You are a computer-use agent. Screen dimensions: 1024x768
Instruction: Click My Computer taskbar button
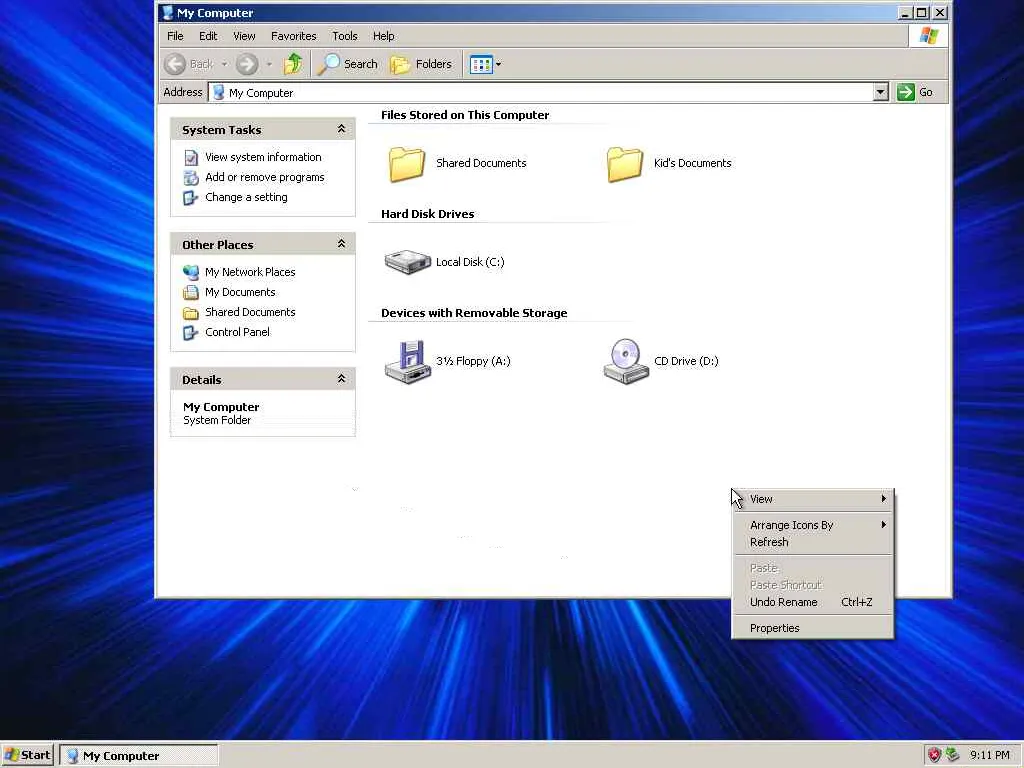(139, 756)
